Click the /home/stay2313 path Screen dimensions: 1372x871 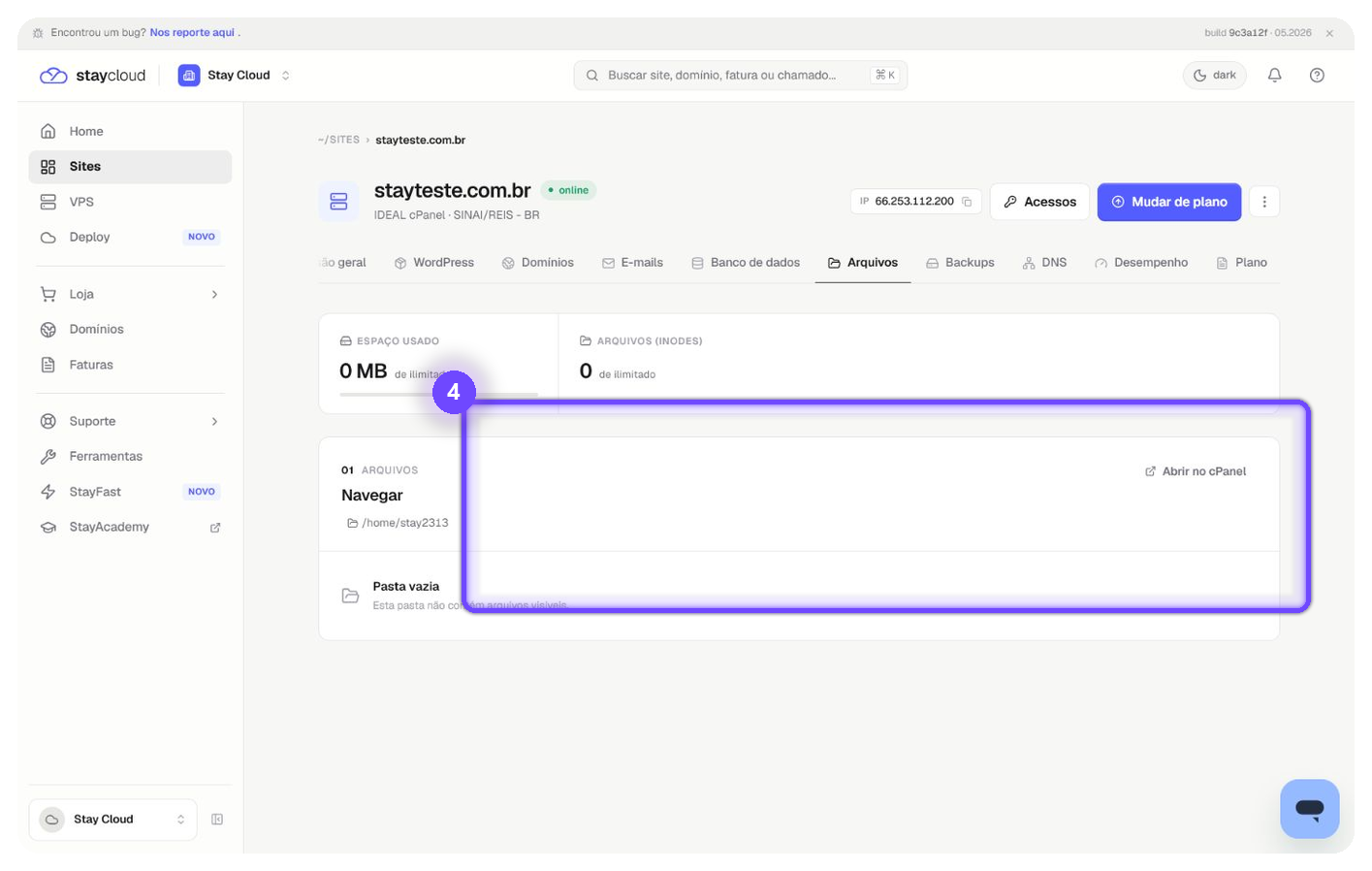pos(398,523)
